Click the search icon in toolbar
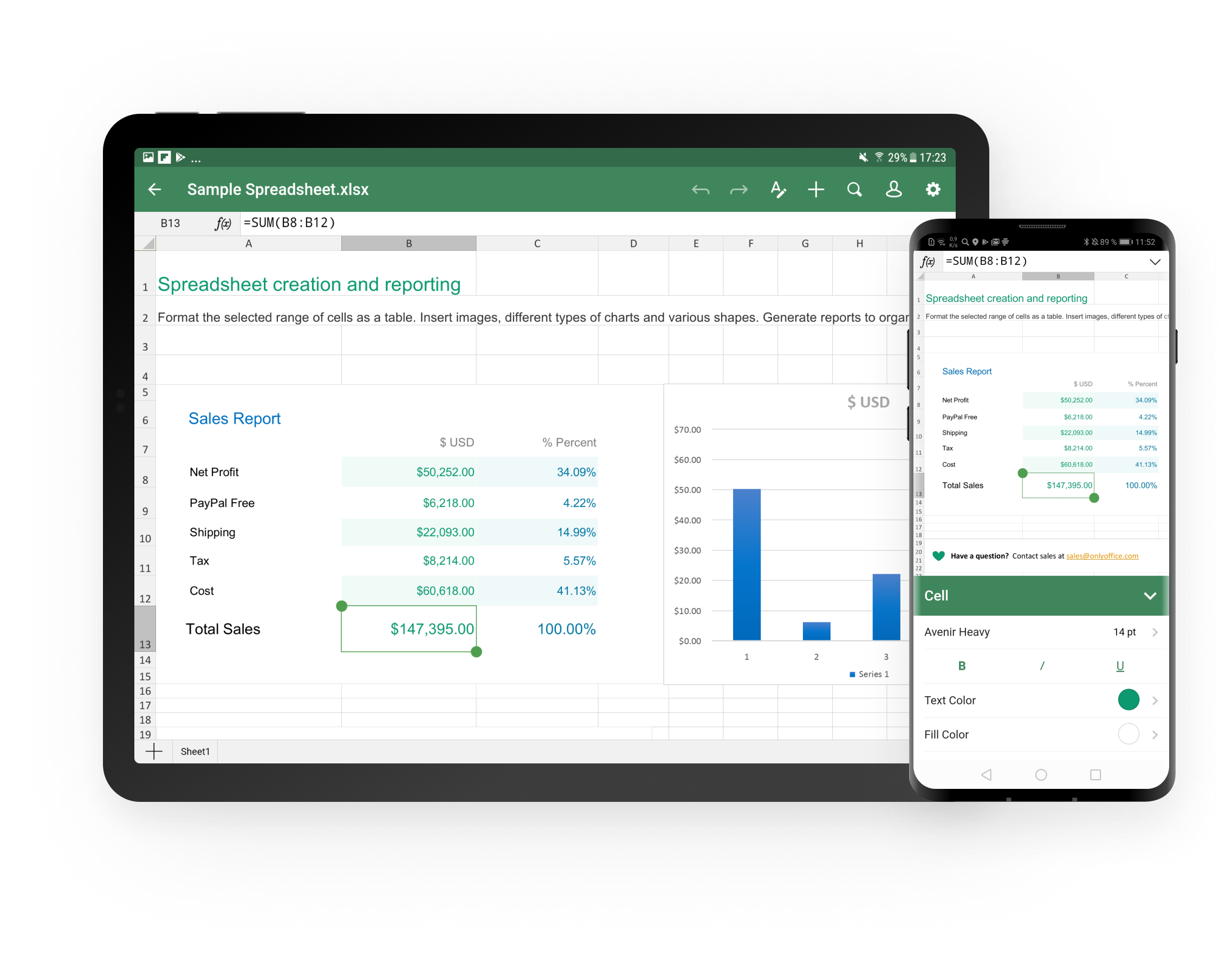The image size is (1232, 959). point(854,190)
